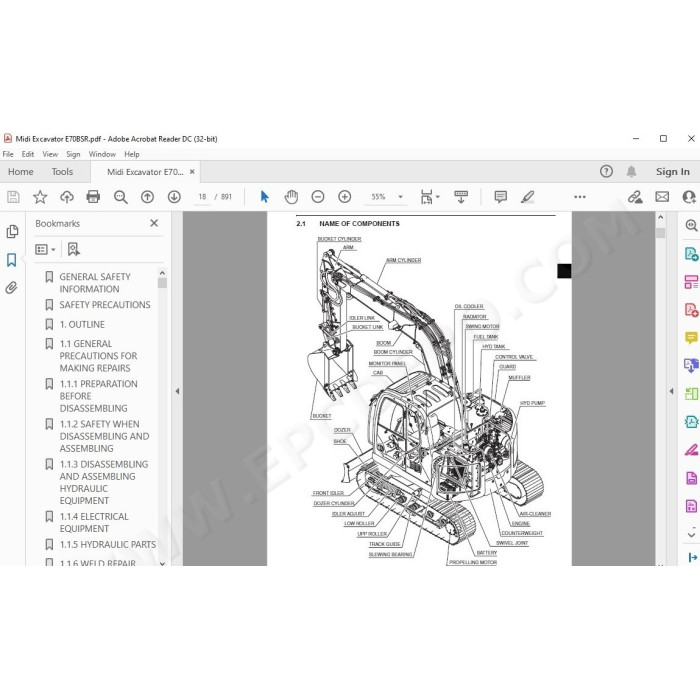Switch to the Home tab

point(21,172)
